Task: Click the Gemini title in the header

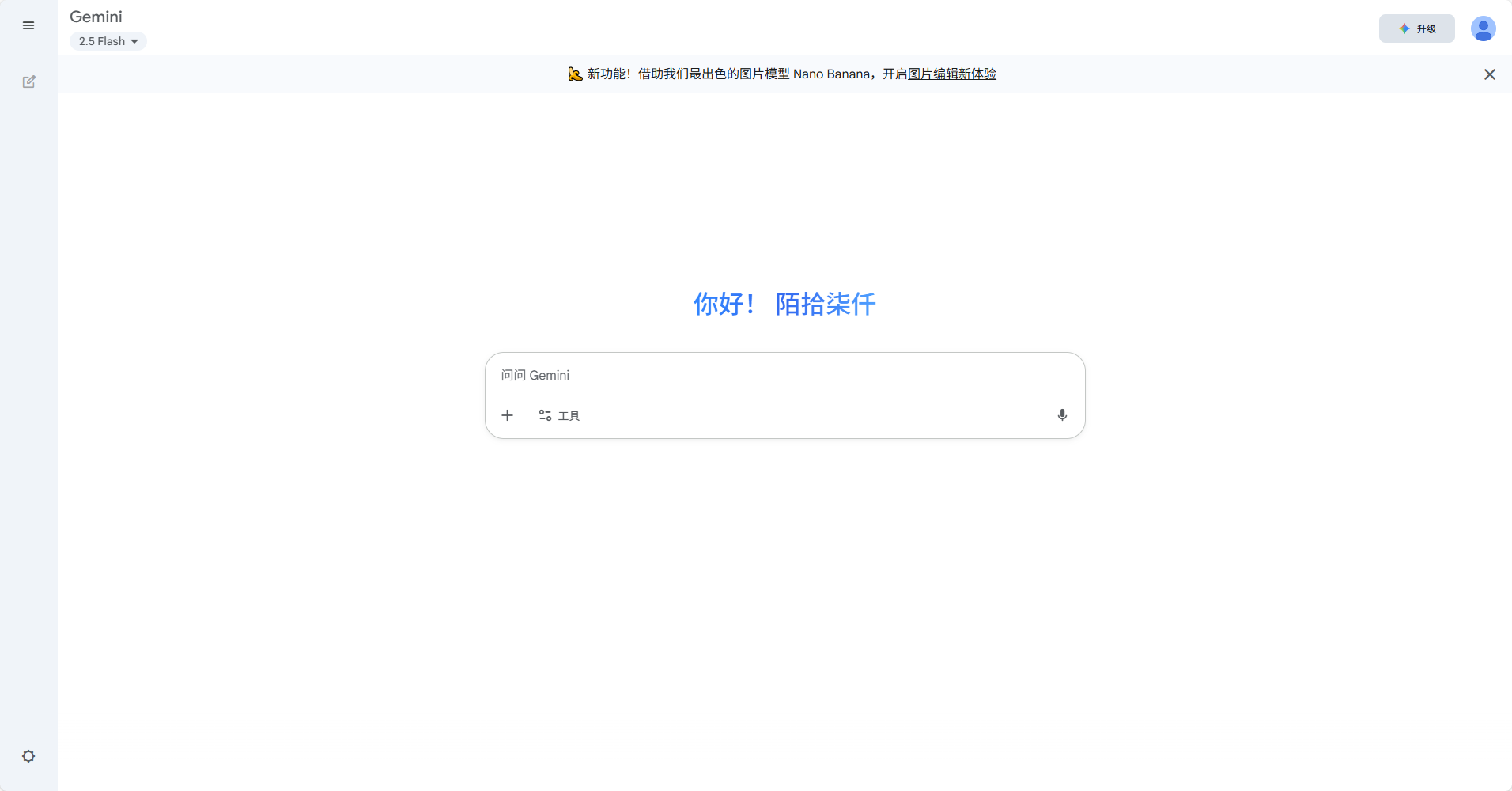Action: [x=96, y=17]
